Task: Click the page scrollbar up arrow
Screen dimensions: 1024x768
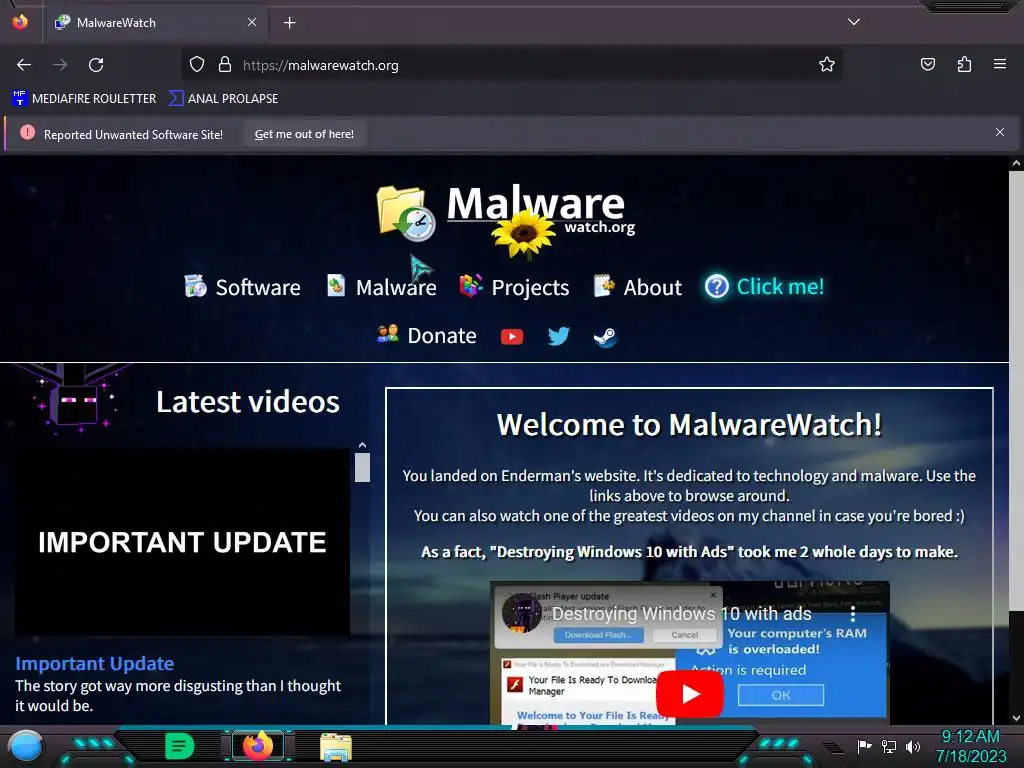Action: (1016, 164)
